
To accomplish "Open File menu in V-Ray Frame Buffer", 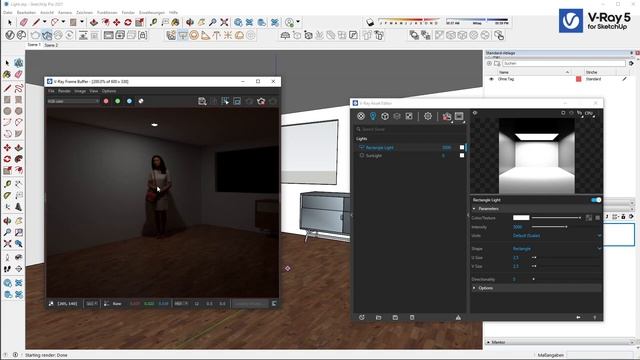I will (51, 91).
